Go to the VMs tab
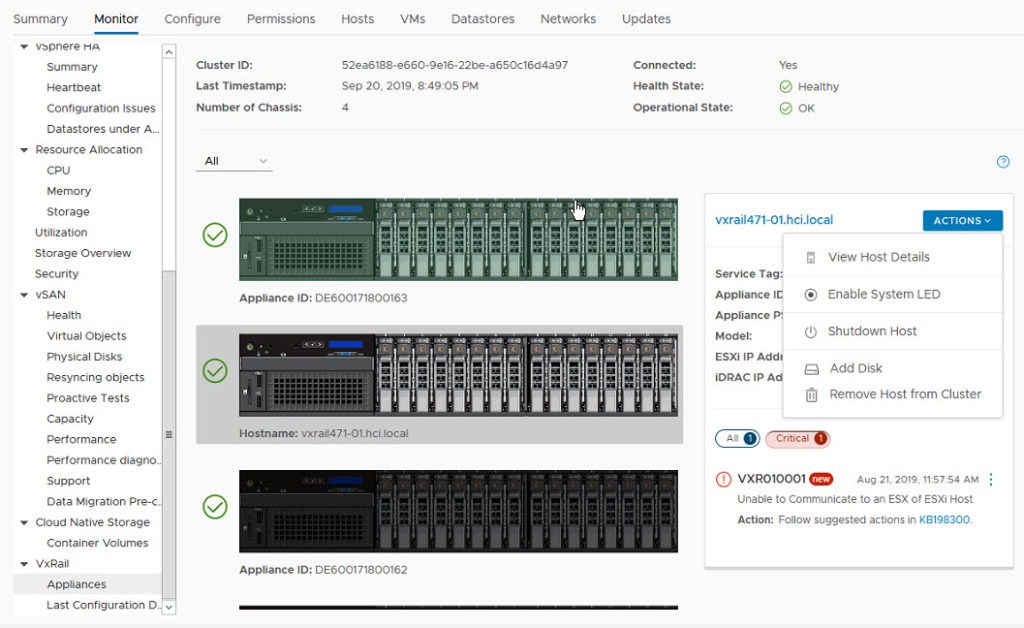The height and width of the screenshot is (628, 1024). 413,19
